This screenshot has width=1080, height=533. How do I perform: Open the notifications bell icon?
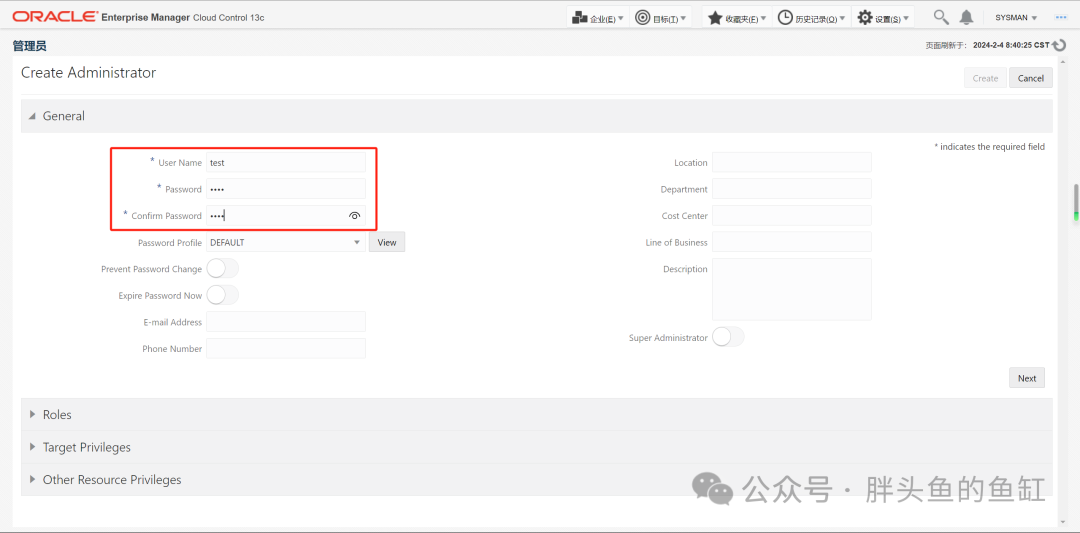[967, 17]
